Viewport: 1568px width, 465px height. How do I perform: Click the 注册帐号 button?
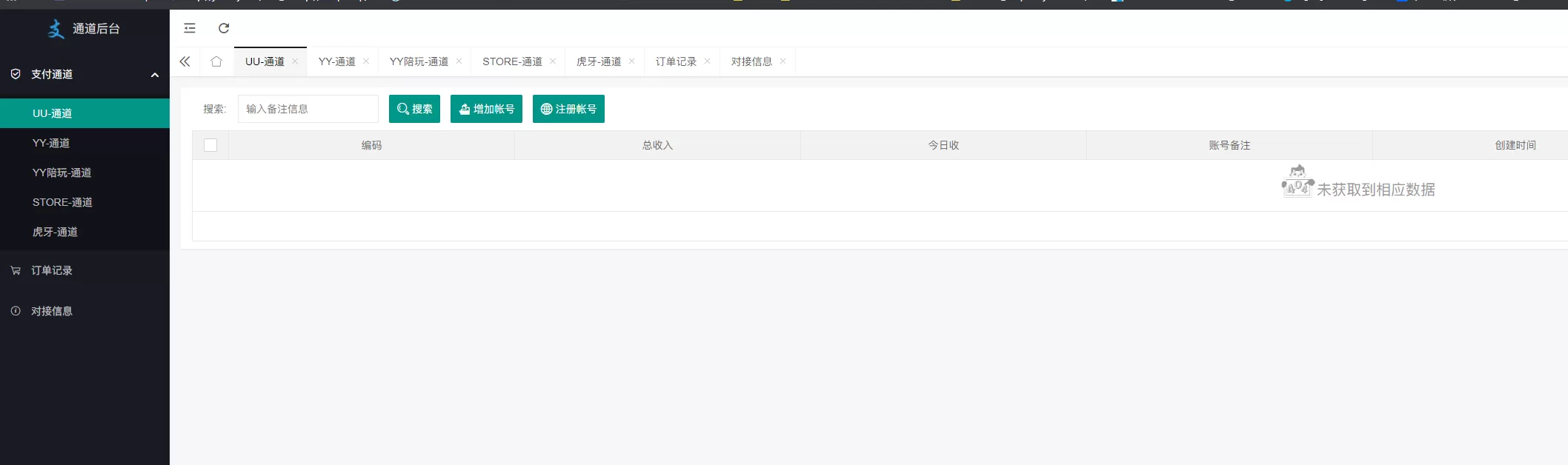(x=568, y=109)
